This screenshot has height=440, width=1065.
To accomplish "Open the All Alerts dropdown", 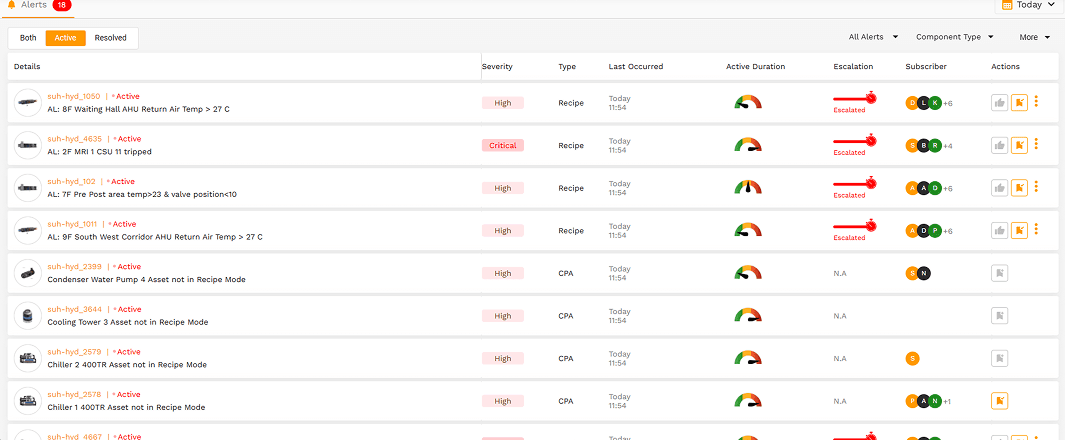I will [873, 37].
